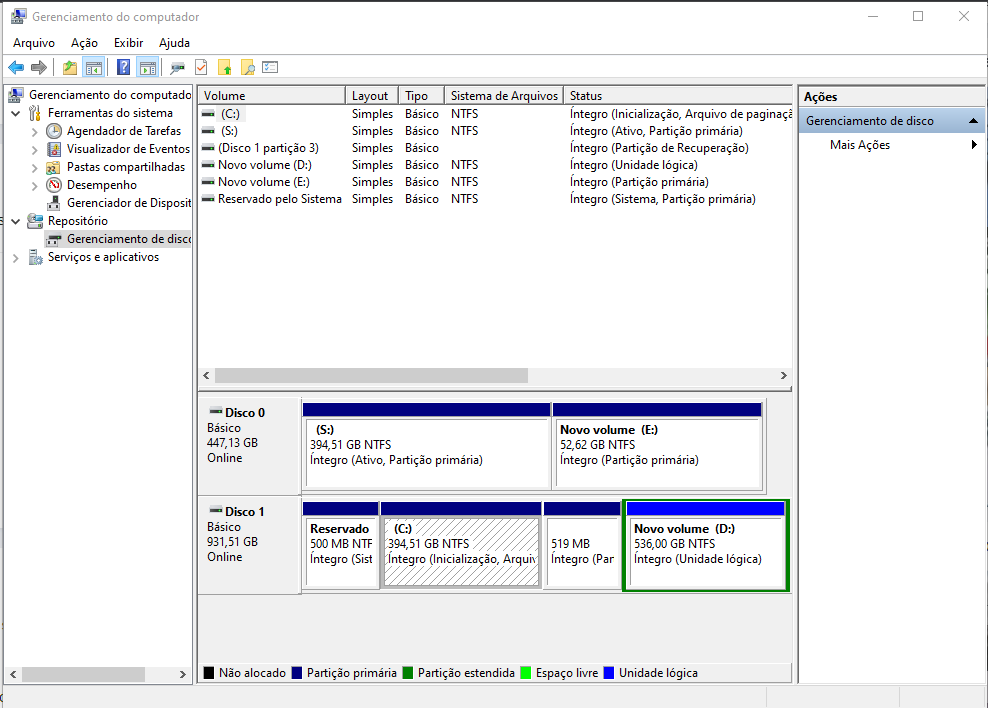
Task: Sort by the Volume column header
Action: coord(272,96)
